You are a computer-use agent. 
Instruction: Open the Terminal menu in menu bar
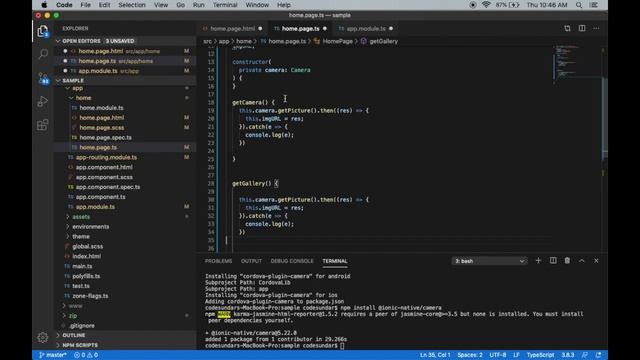[225, 5]
